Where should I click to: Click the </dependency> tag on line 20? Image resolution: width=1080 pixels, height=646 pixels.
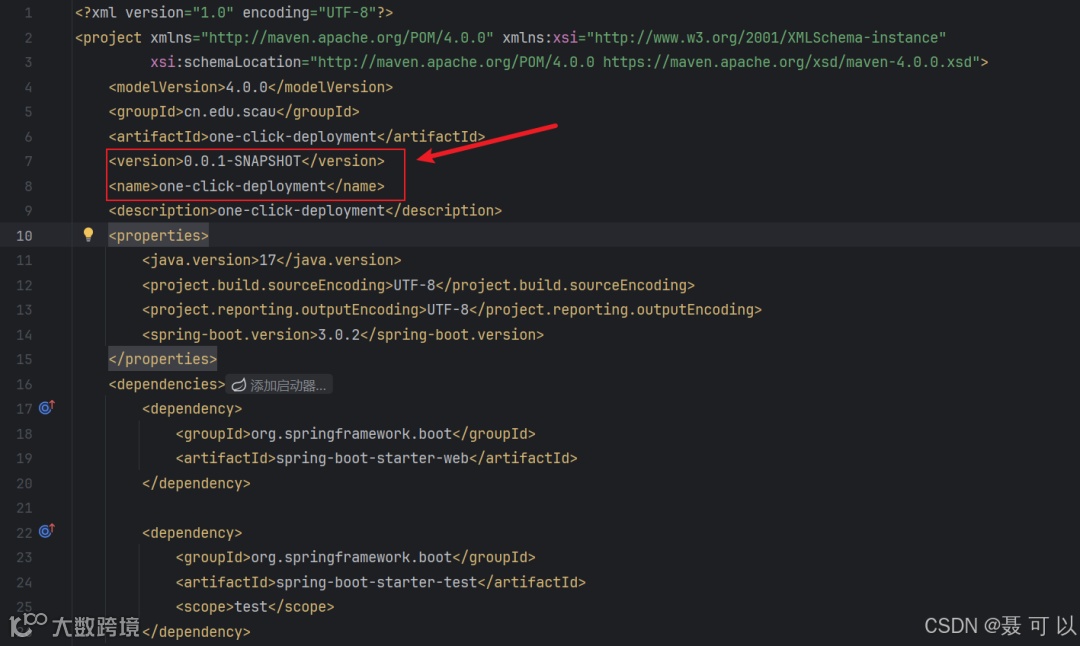[x=196, y=483]
